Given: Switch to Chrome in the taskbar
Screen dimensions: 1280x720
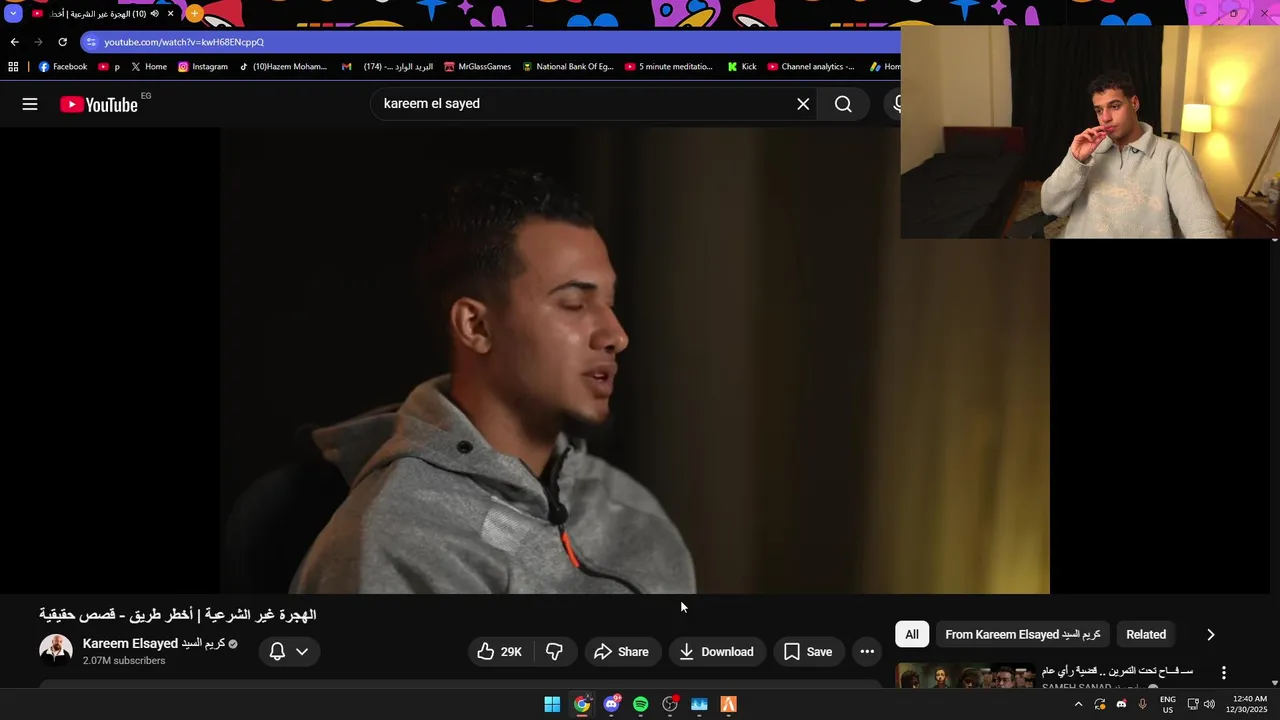Looking at the screenshot, I should (x=582, y=704).
